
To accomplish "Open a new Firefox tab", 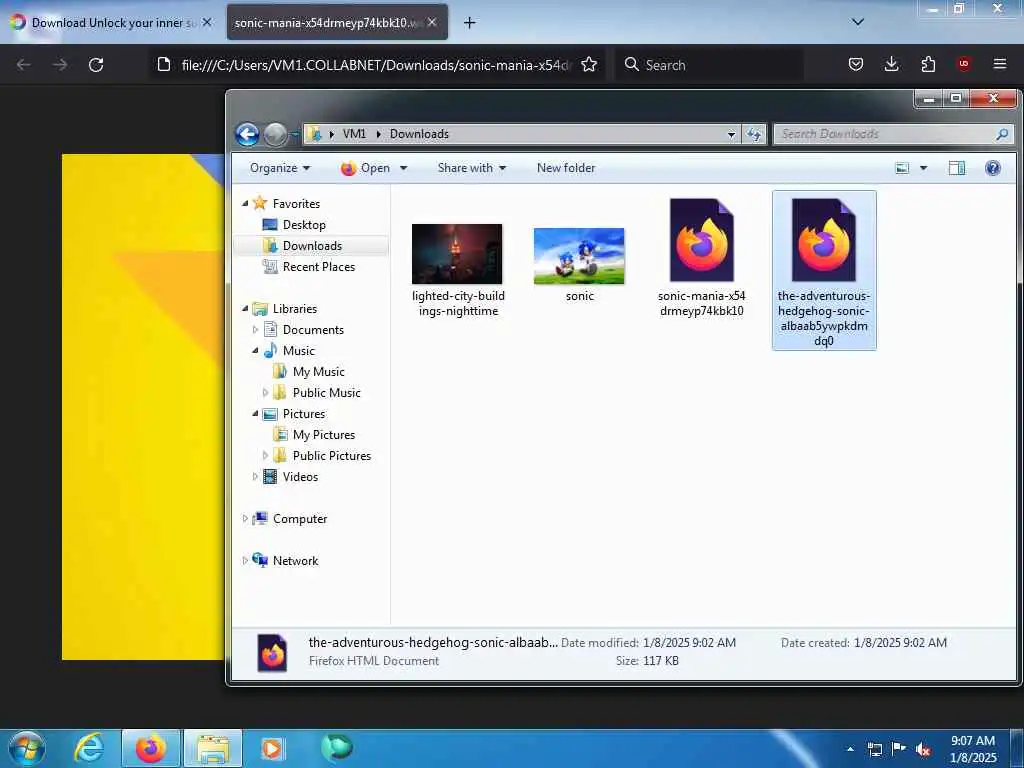I will coord(470,23).
